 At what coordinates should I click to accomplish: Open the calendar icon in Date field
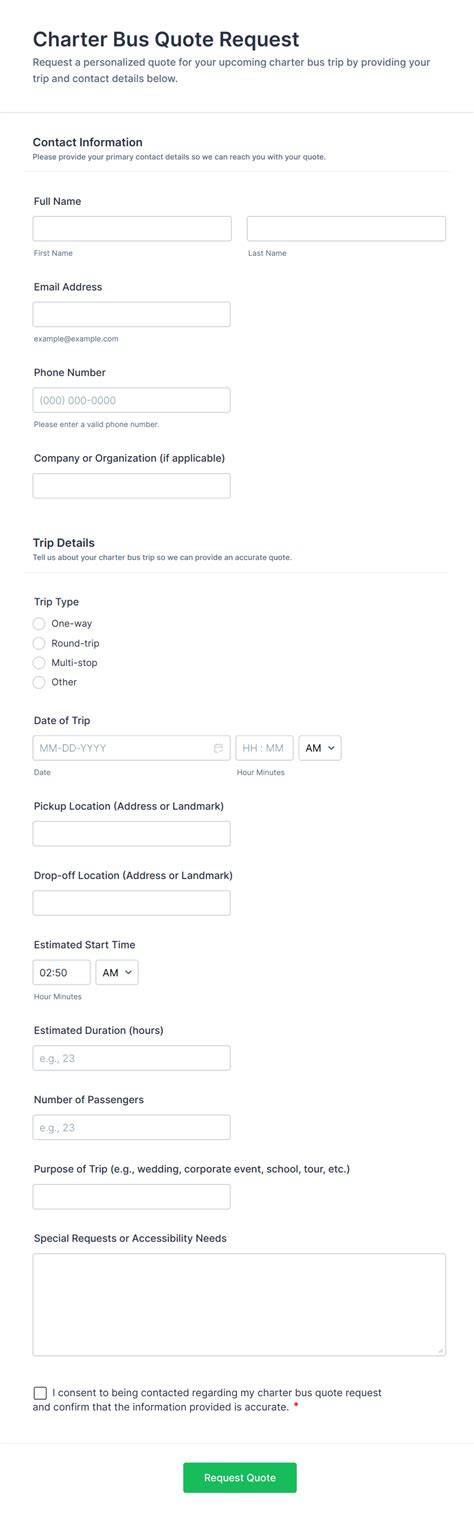click(218, 748)
